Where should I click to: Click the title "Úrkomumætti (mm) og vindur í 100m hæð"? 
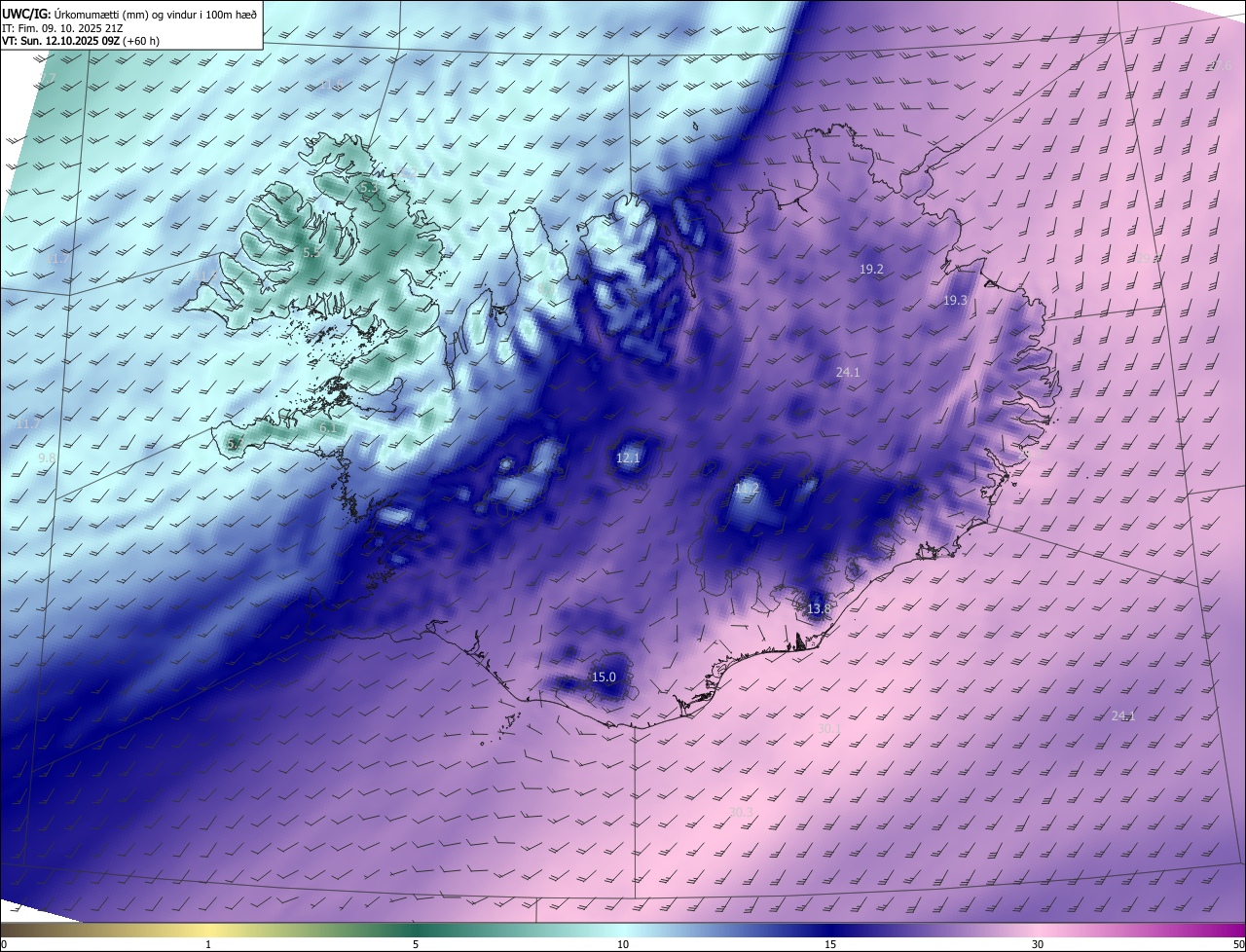pyautogui.click(x=154, y=13)
